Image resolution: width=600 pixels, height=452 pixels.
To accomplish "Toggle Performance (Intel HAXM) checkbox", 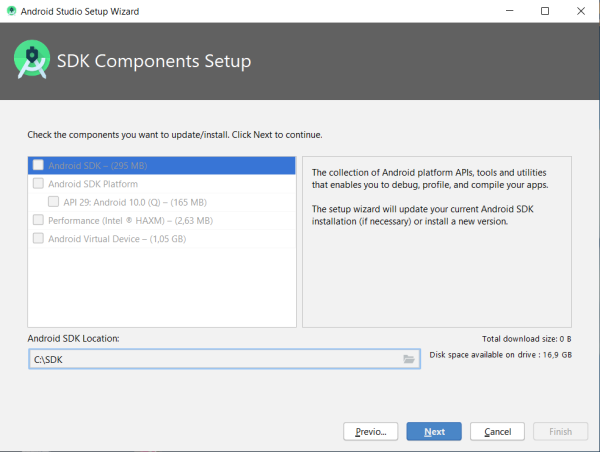I will (x=38, y=220).
